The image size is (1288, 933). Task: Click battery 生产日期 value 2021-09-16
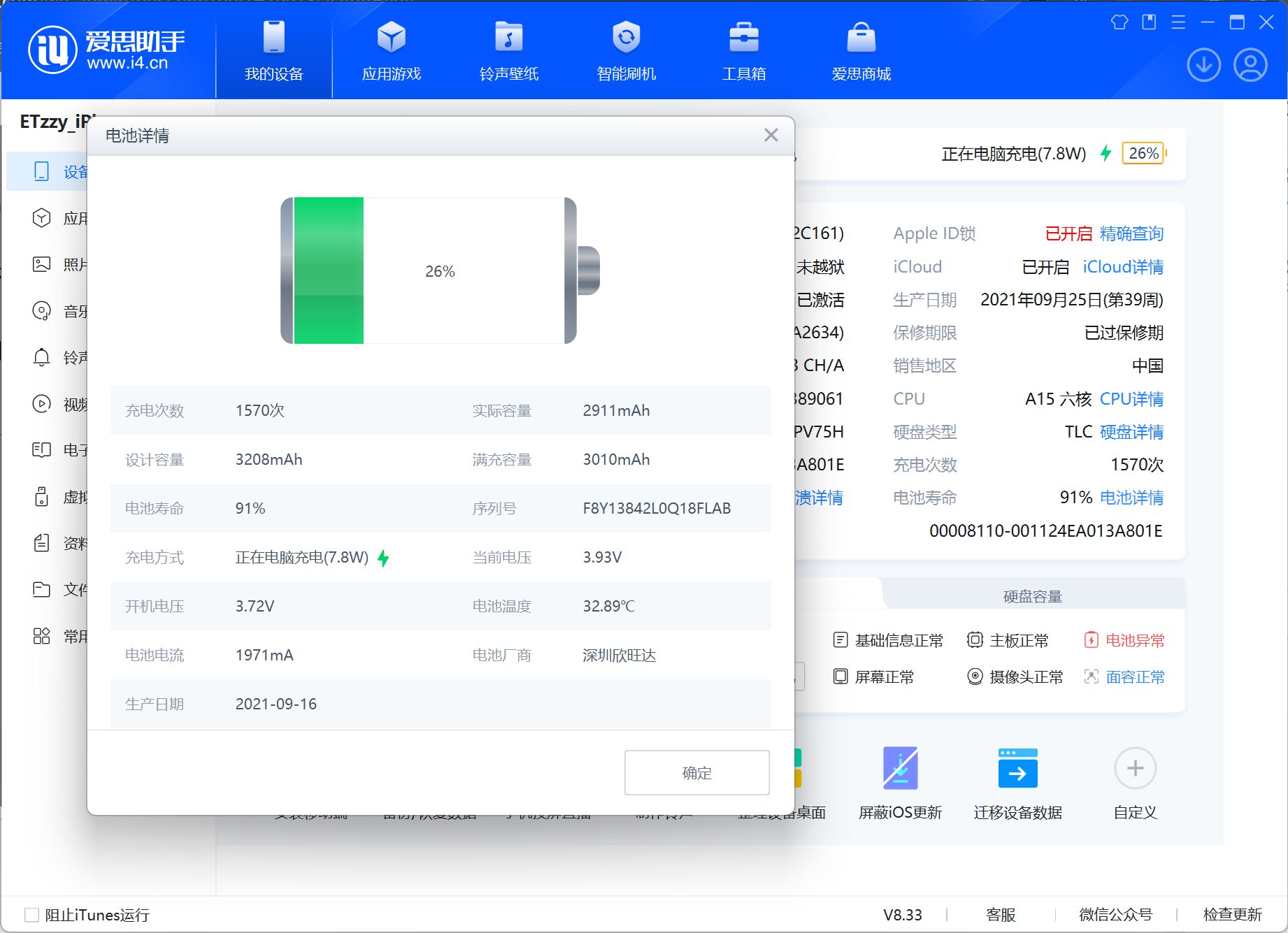(x=276, y=704)
